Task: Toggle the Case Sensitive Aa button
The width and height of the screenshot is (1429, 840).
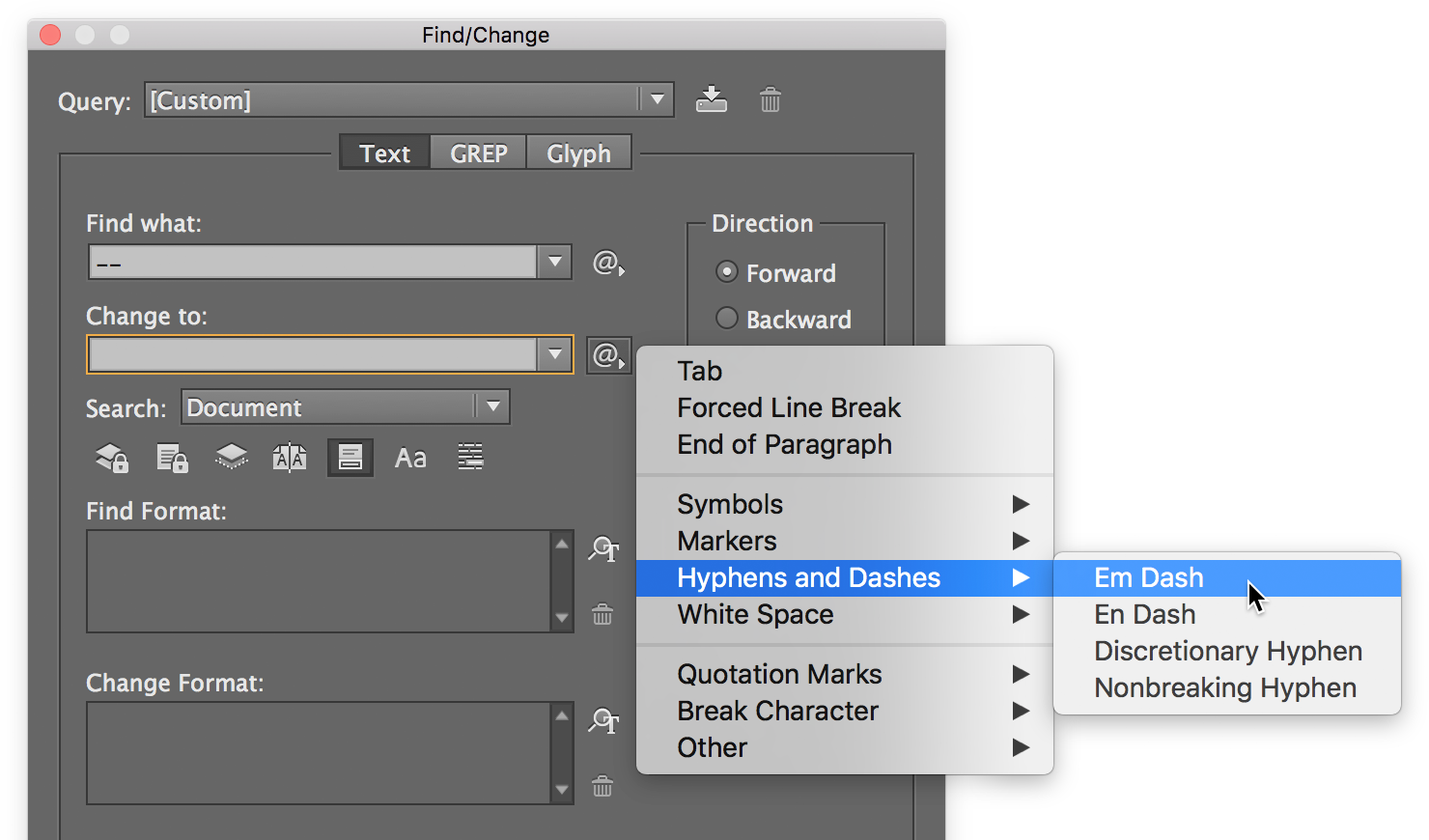Action: click(410, 458)
